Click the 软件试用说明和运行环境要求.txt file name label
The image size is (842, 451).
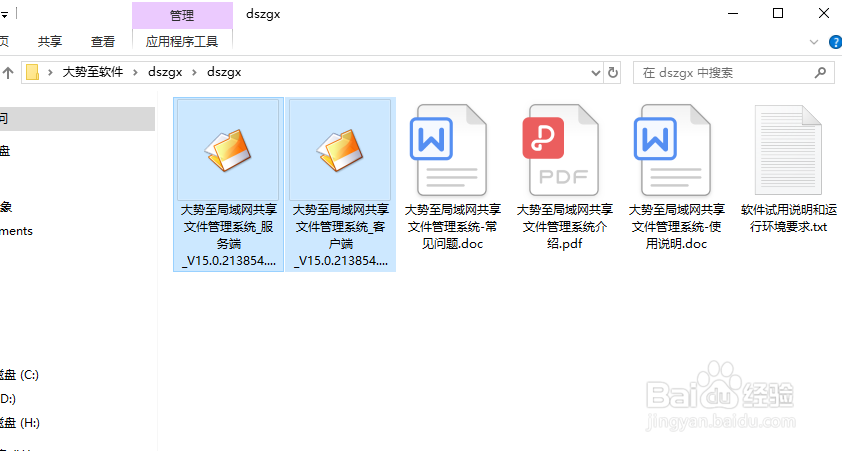pos(788,218)
